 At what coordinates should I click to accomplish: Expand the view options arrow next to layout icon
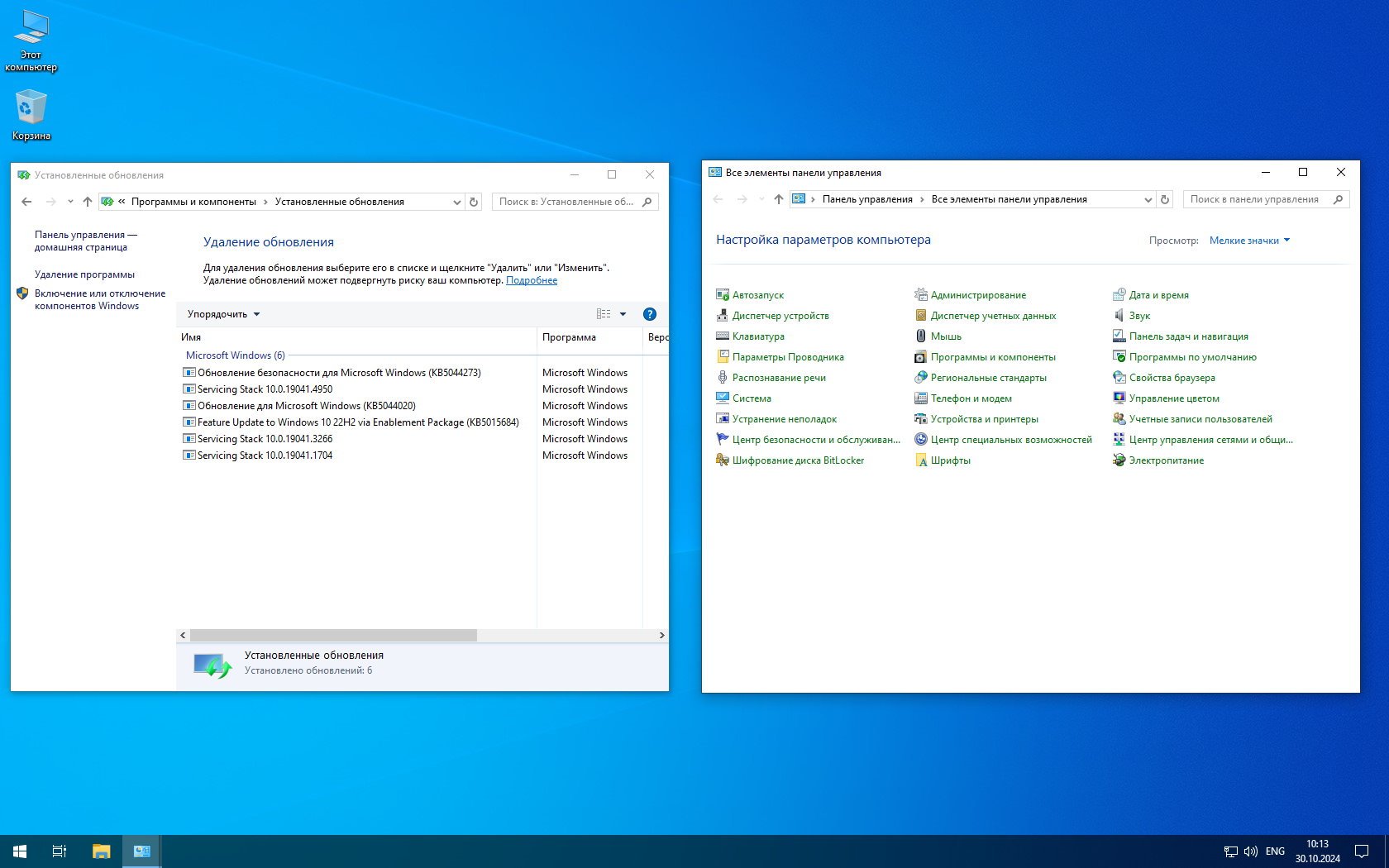coord(623,314)
